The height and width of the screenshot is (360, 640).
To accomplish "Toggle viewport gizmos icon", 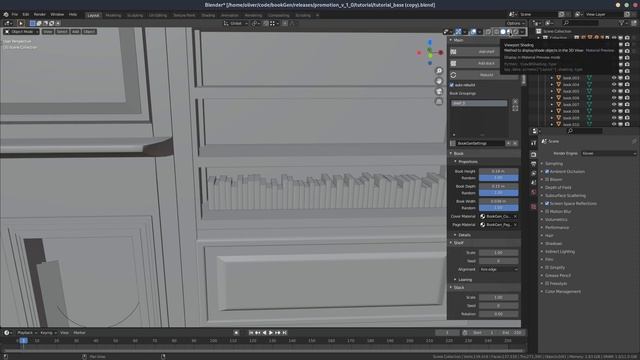I will (458, 31).
